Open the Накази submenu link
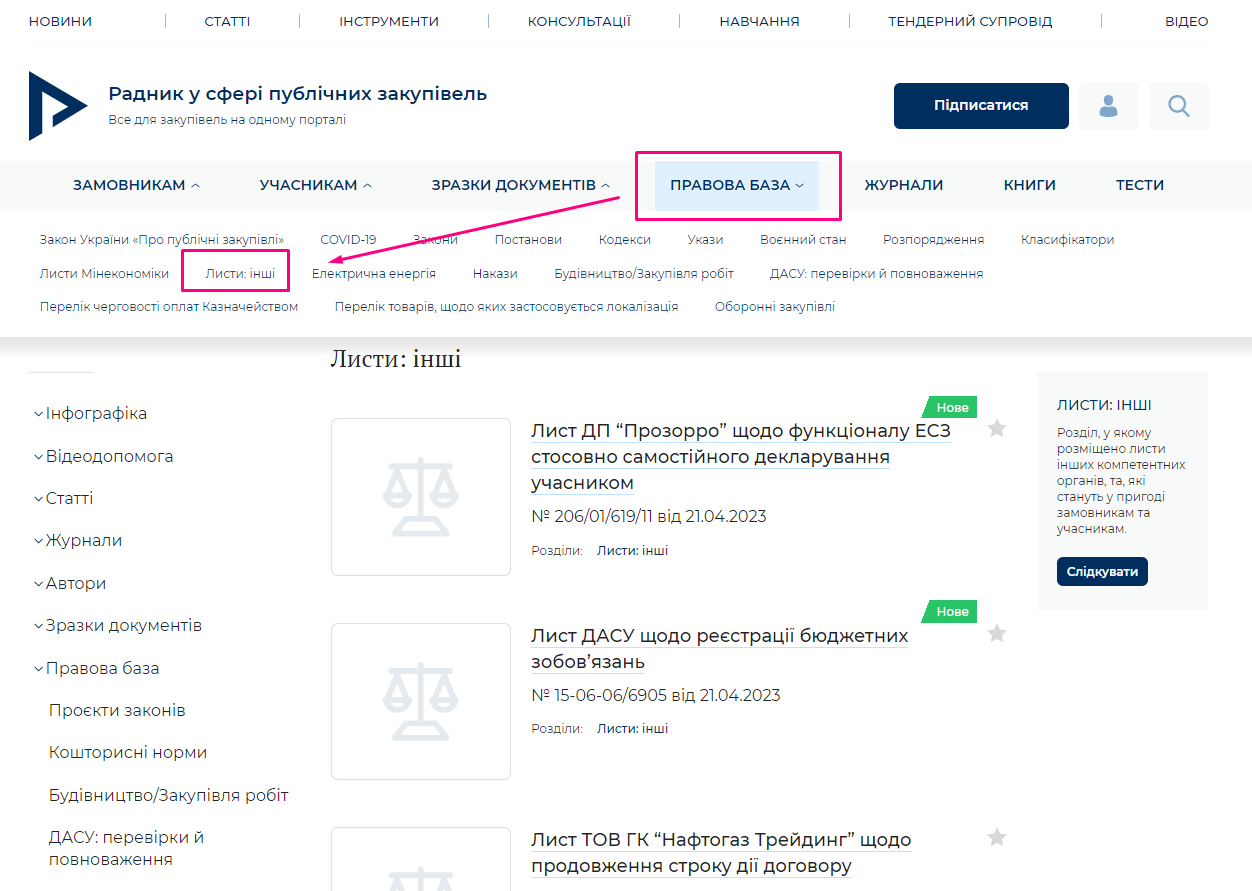 495,273
